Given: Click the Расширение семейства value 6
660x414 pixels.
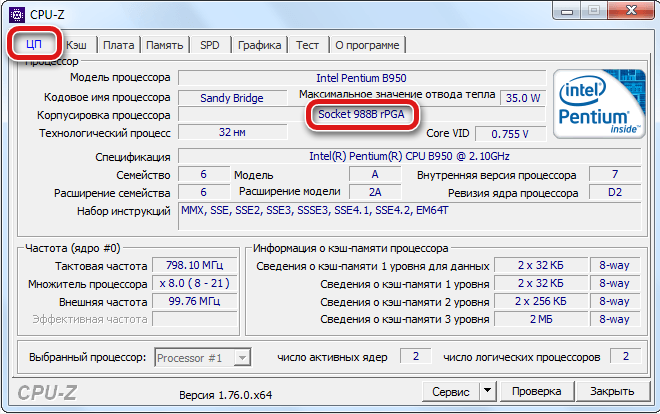Looking at the screenshot, I should [204, 192].
